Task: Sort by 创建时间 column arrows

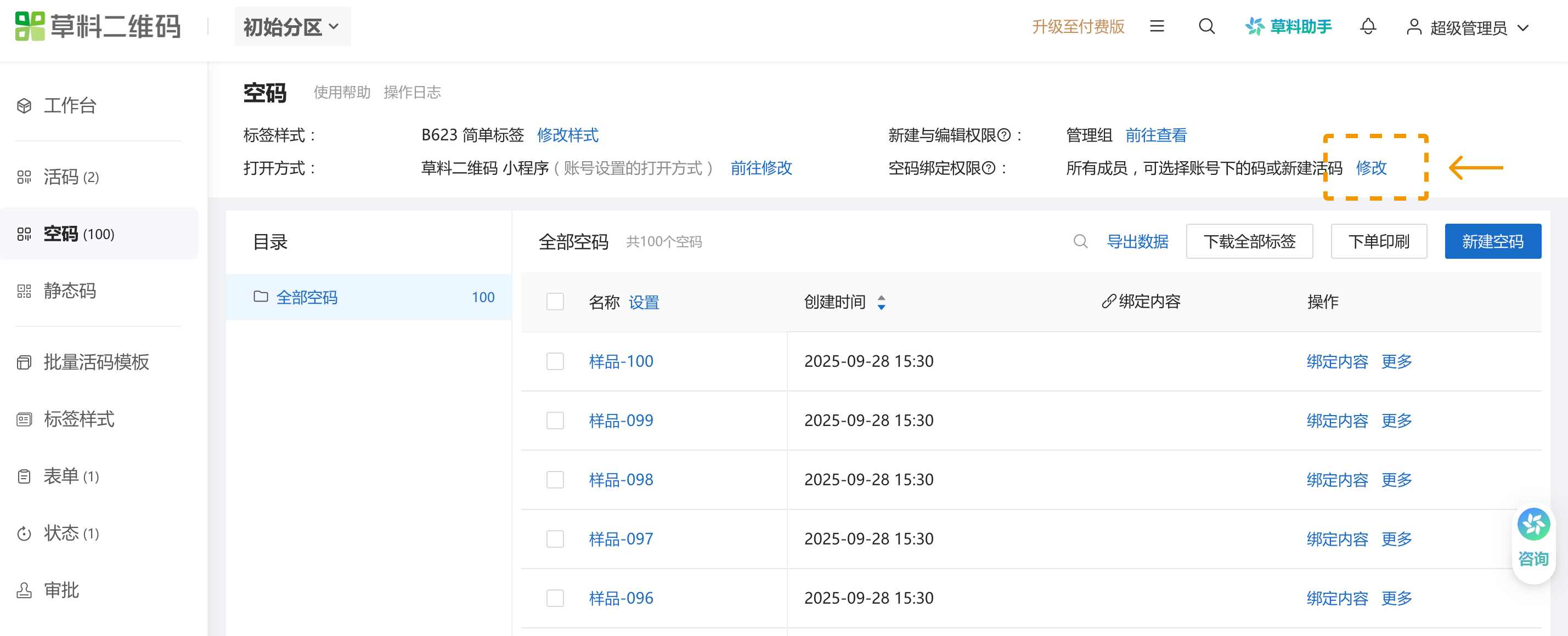Action: coord(881,302)
